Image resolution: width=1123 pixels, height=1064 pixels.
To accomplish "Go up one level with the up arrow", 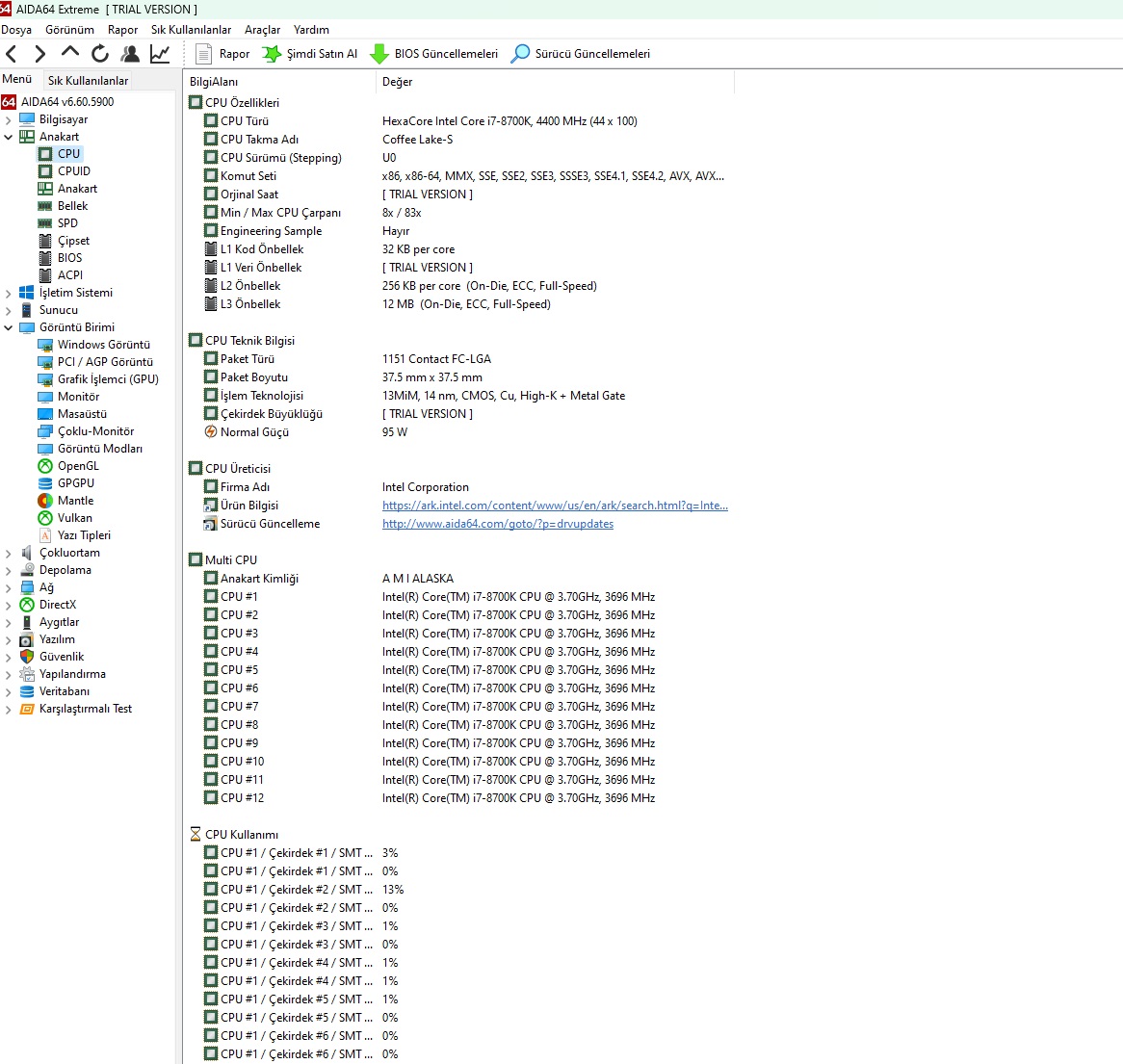I will point(70,52).
